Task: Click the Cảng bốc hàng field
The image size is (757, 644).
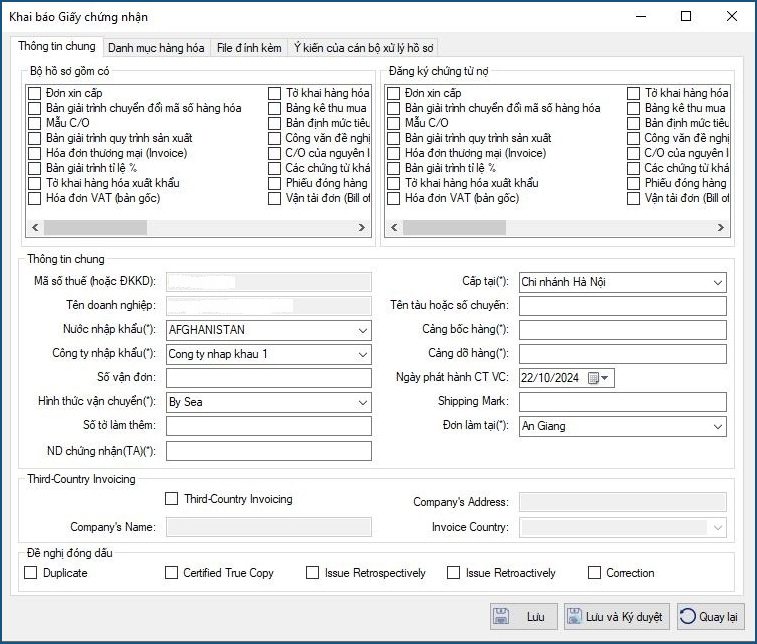Action: [x=623, y=330]
